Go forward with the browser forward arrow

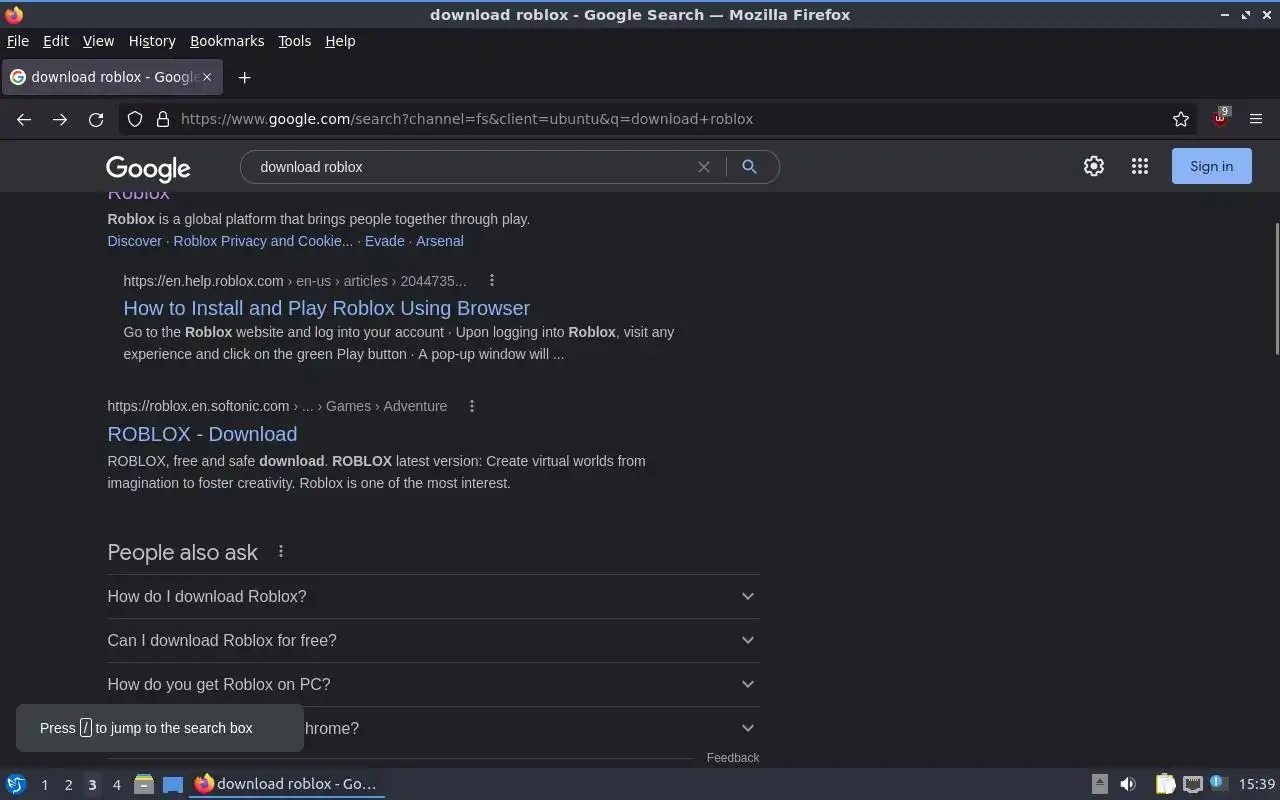tap(60, 119)
